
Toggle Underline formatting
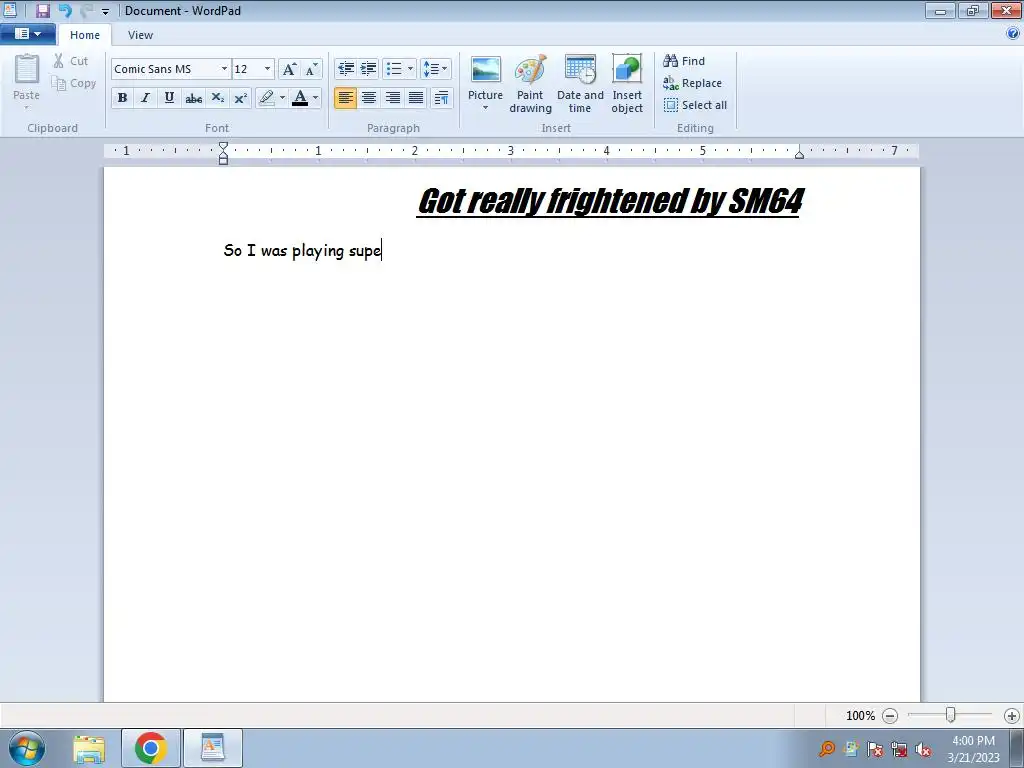(169, 98)
